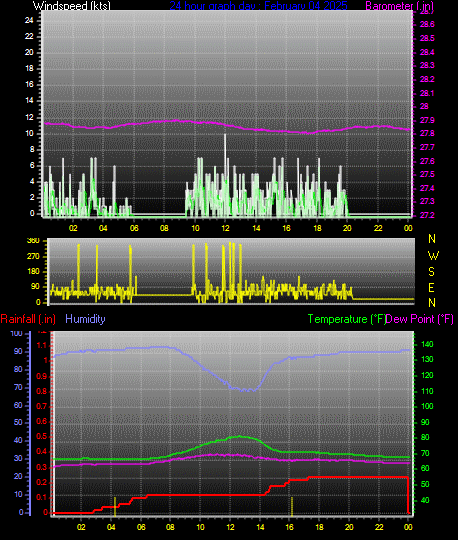Click '140' on the green temperature axis

pos(427,344)
